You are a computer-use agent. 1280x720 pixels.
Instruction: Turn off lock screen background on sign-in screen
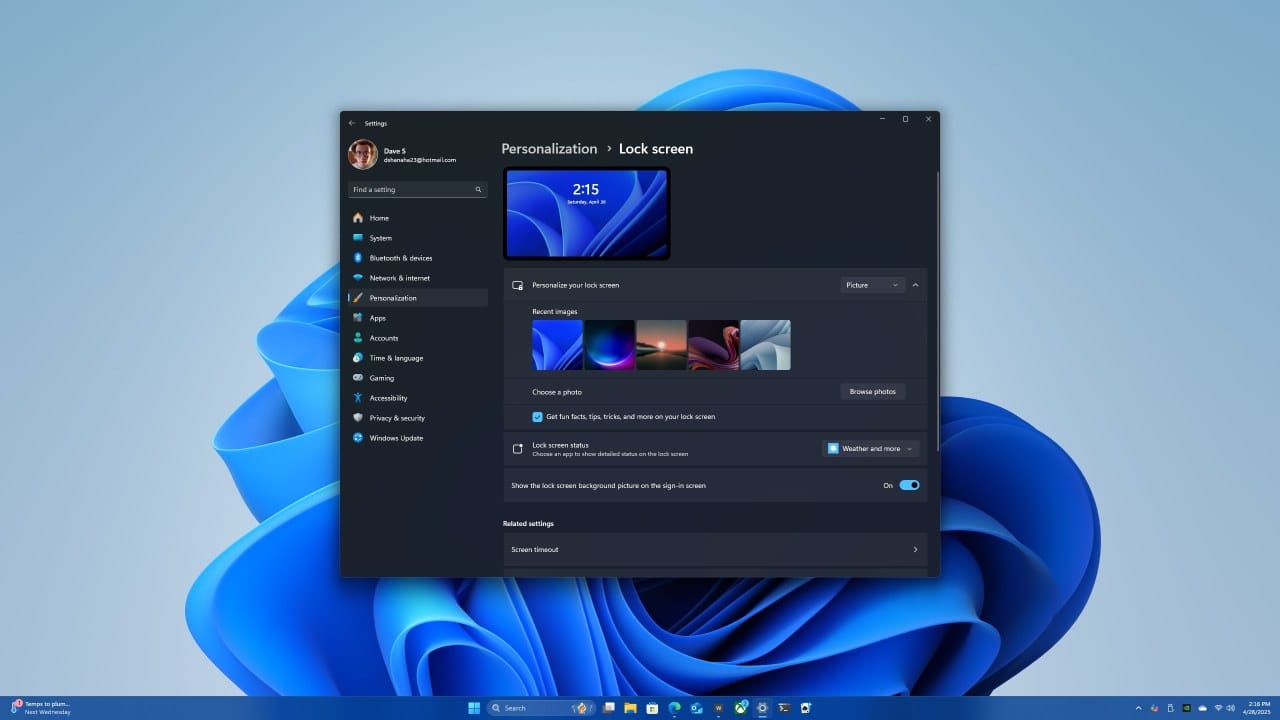[x=908, y=485]
